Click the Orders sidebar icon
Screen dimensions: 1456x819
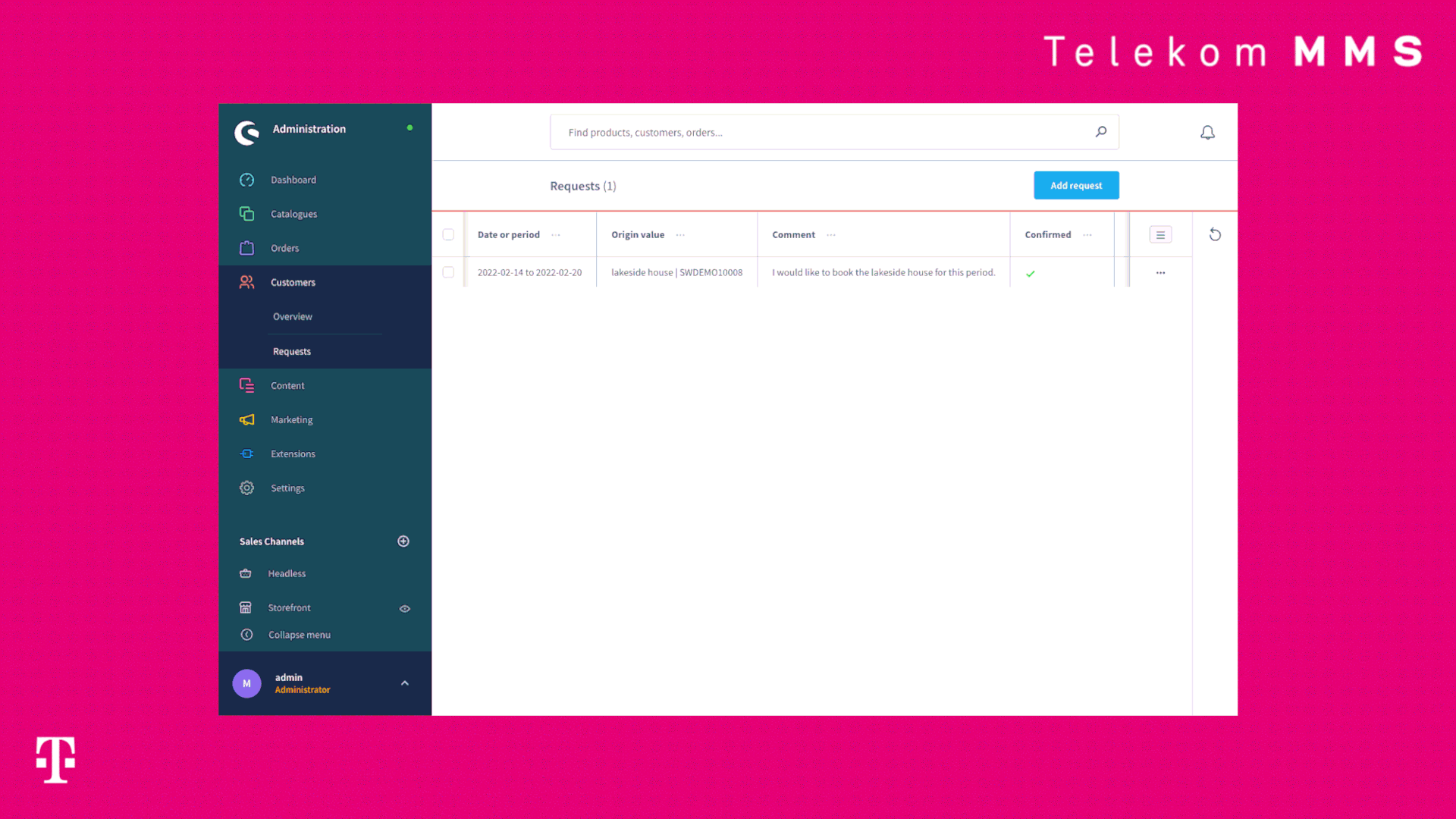click(x=247, y=248)
